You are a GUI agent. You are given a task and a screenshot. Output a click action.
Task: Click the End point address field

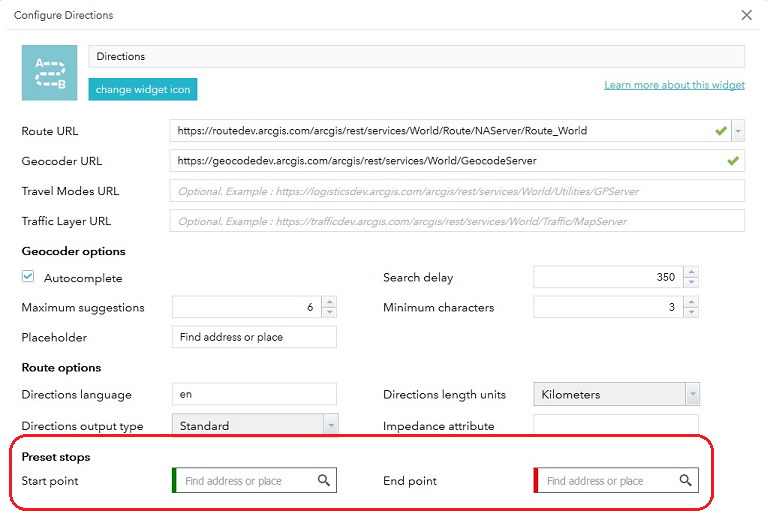click(x=608, y=481)
